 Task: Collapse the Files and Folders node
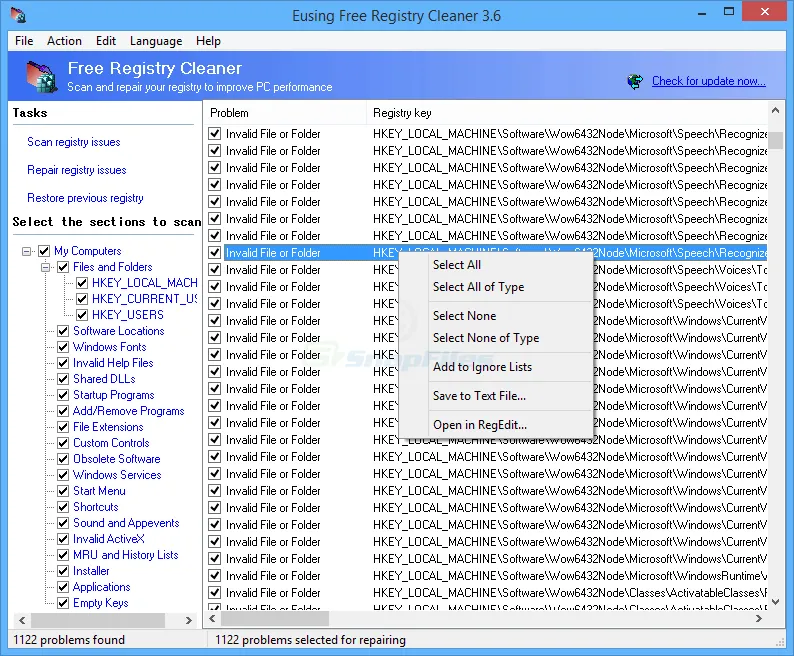pyautogui.click(x=46, y=267)
